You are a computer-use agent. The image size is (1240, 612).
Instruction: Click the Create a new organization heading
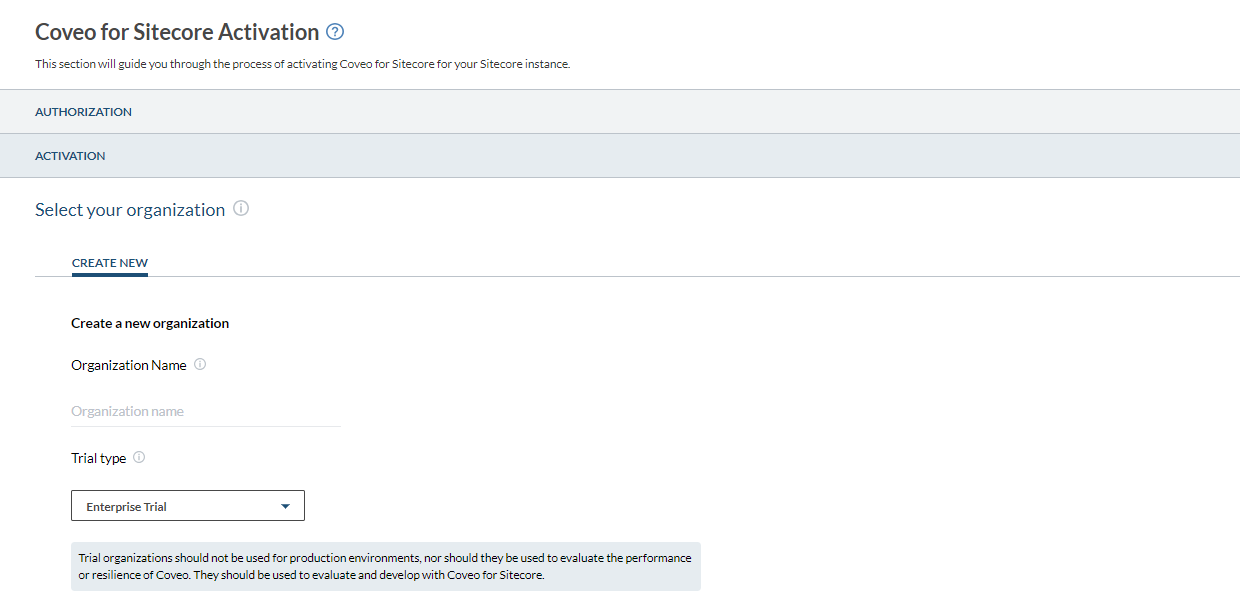click(150, 323)
